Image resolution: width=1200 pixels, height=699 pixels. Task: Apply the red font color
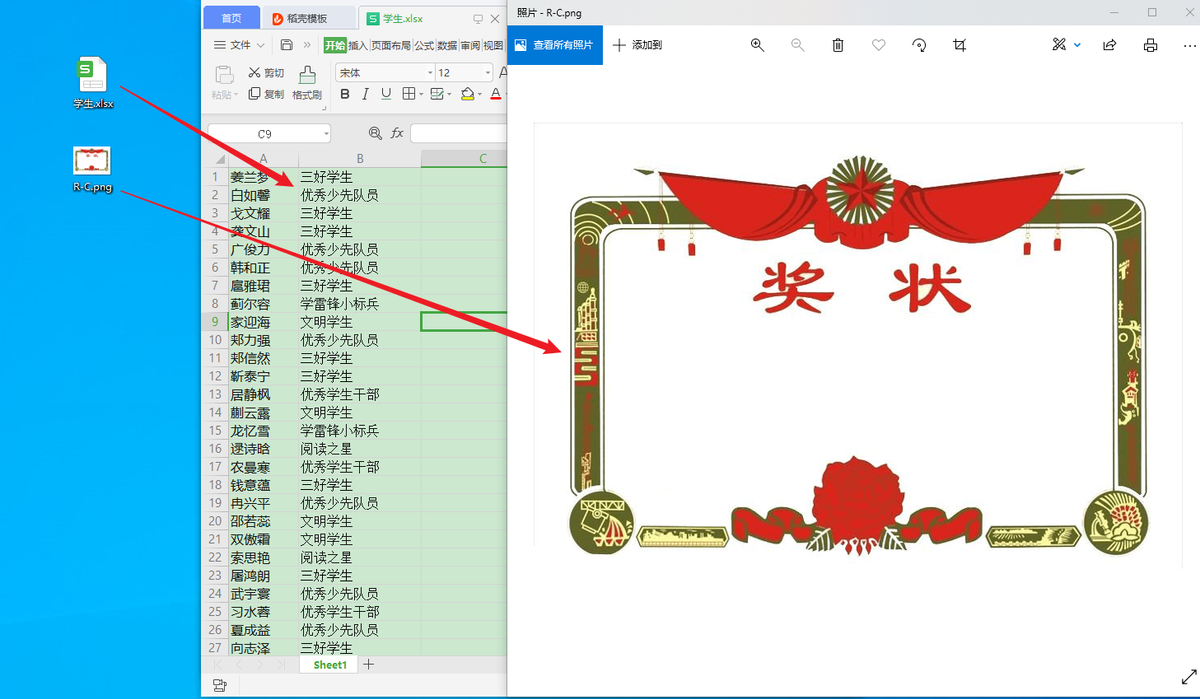click(x=495, y=94)
